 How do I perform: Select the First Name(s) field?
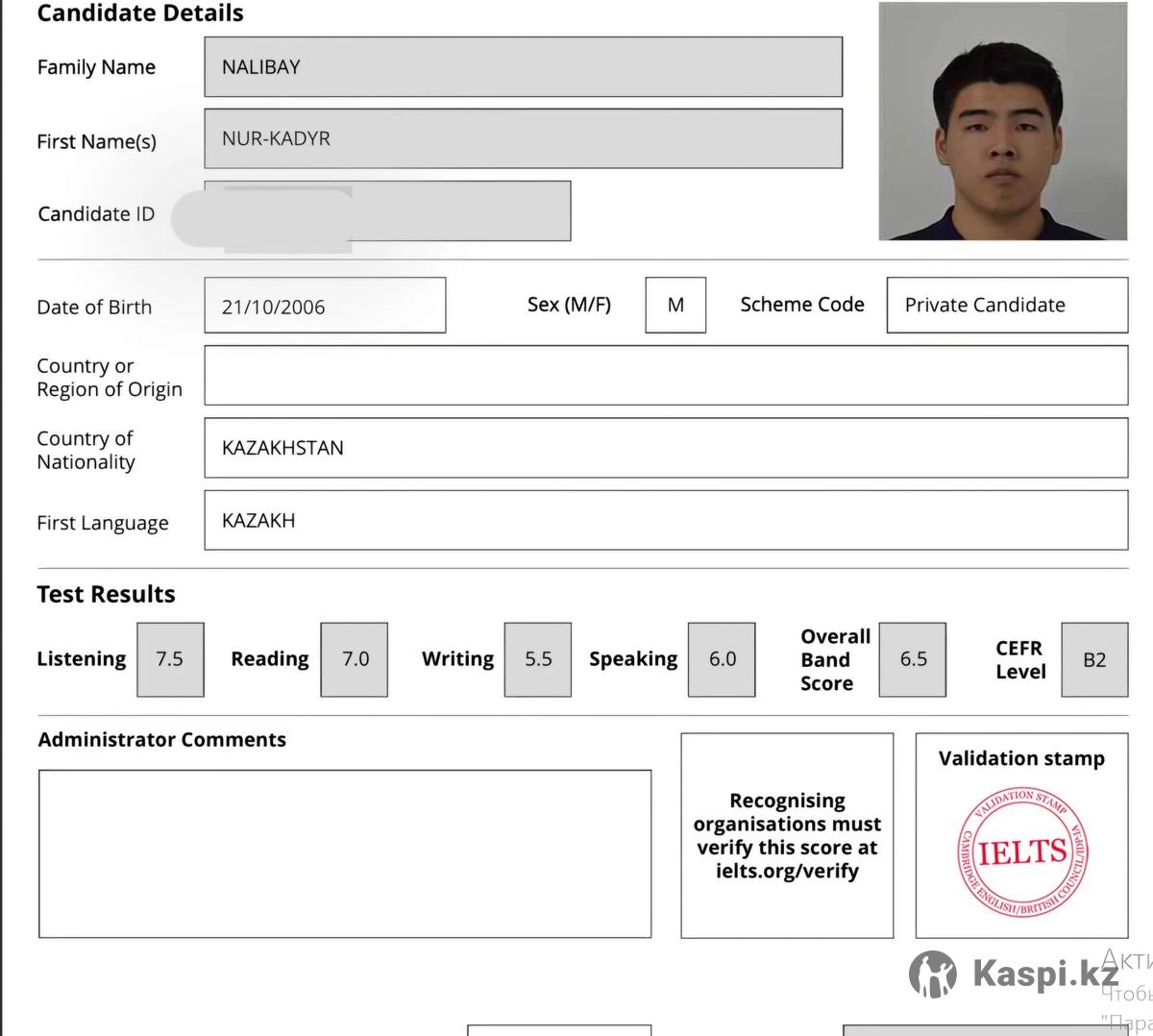pyautogui.click(x=523, y=138)
